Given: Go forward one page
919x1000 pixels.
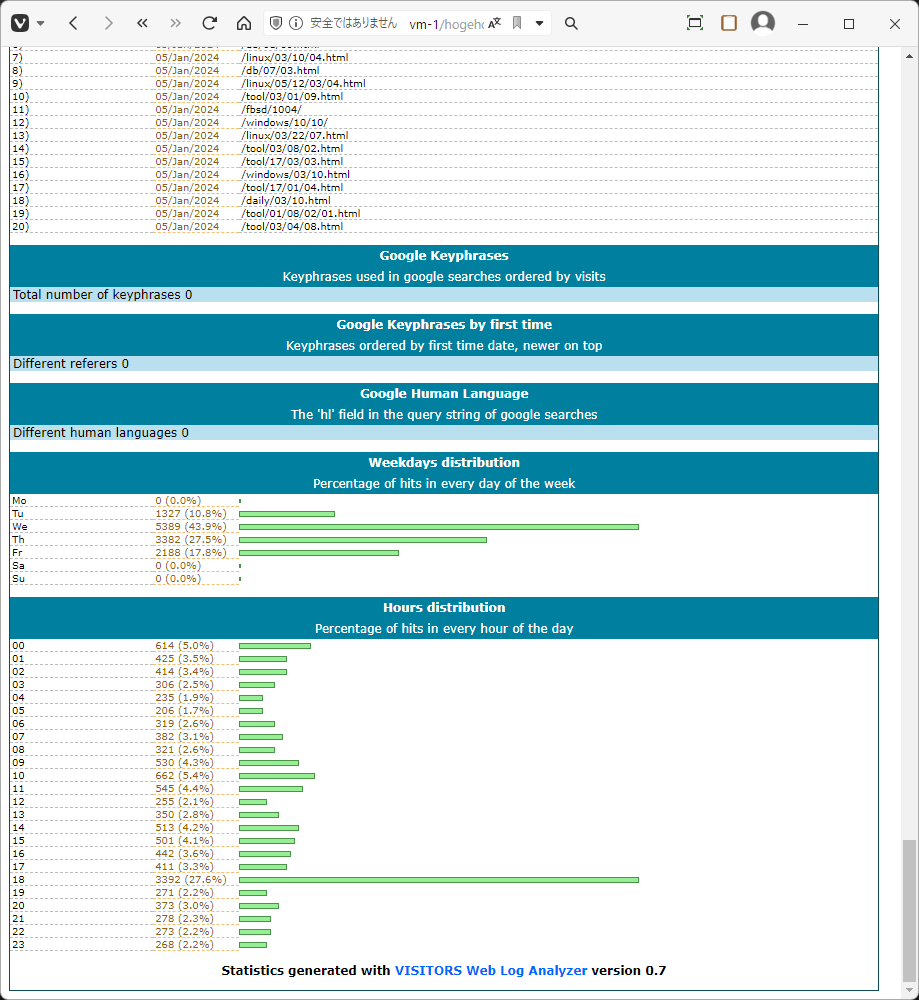Looking at the screenshot, I should (x=108, y=24).
